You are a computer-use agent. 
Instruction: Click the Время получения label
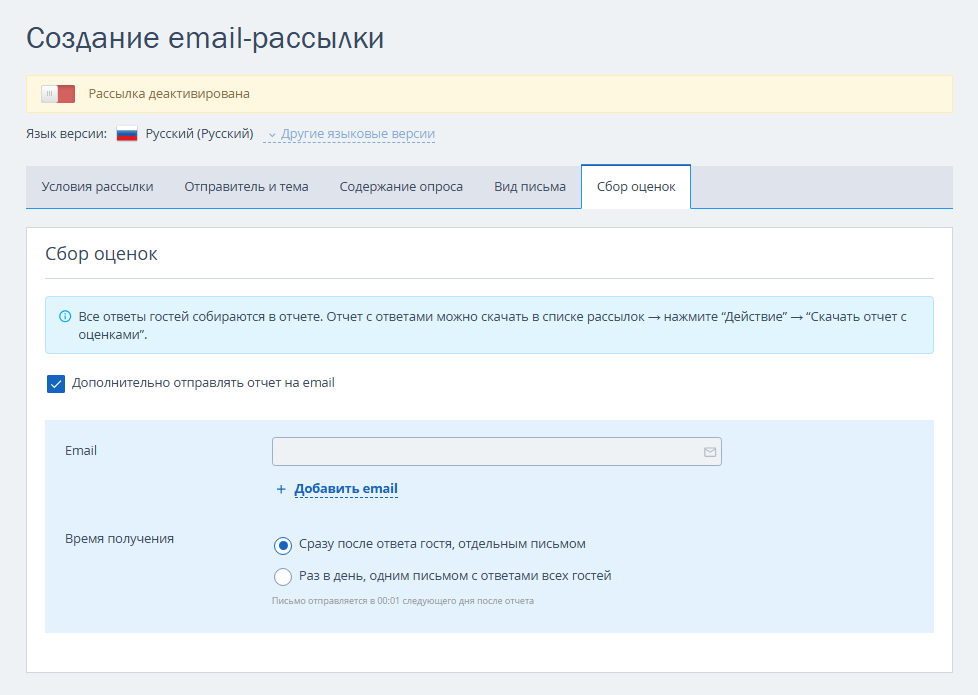coord(119,539)
